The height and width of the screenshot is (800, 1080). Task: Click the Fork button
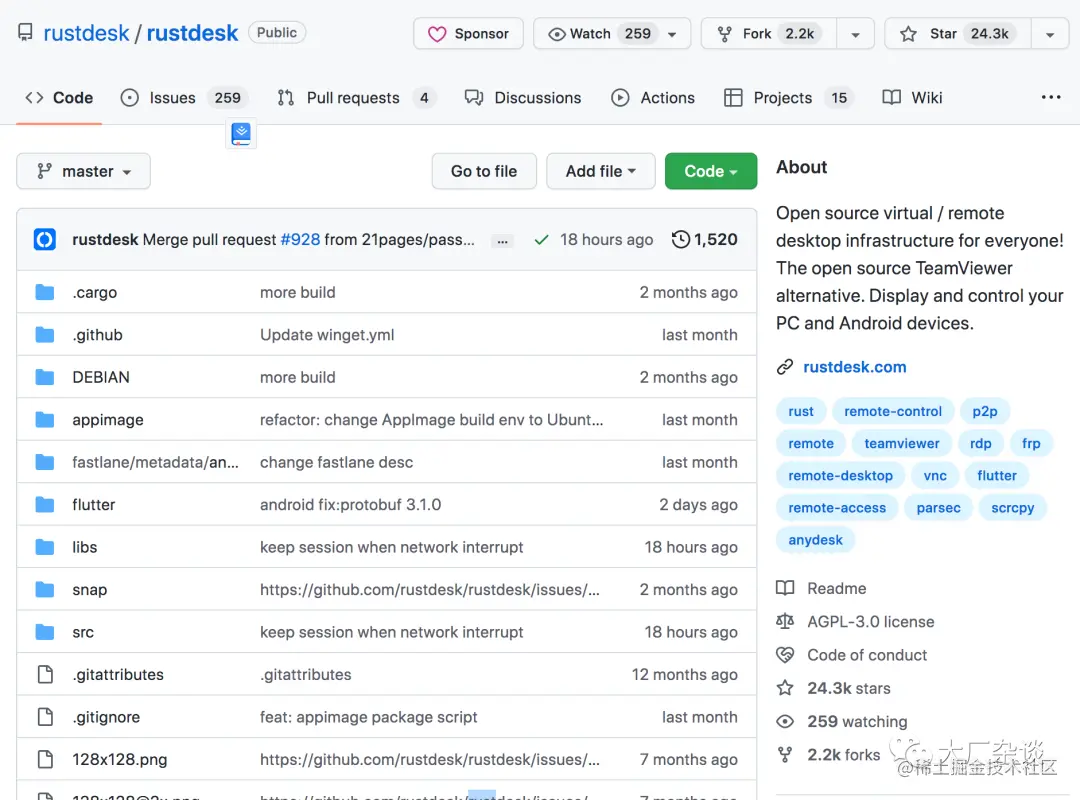(x=769, y=34)
